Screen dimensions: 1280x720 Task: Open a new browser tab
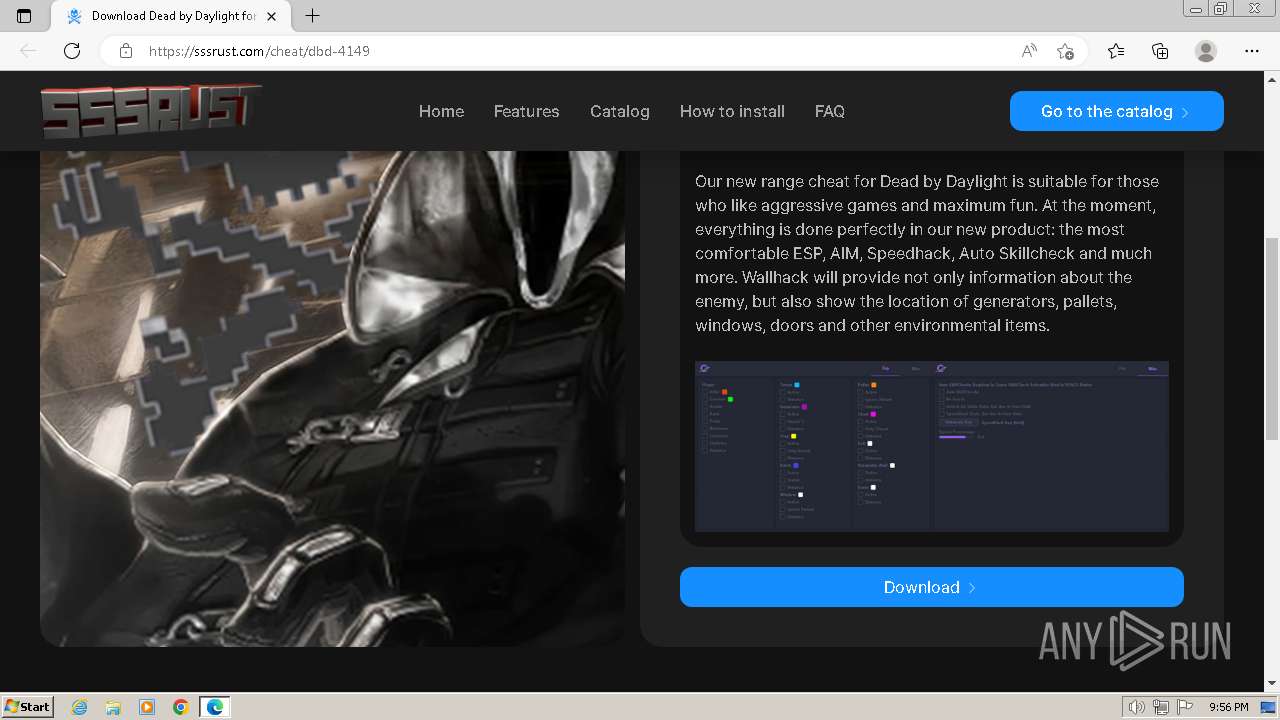[x=312, y=16]
